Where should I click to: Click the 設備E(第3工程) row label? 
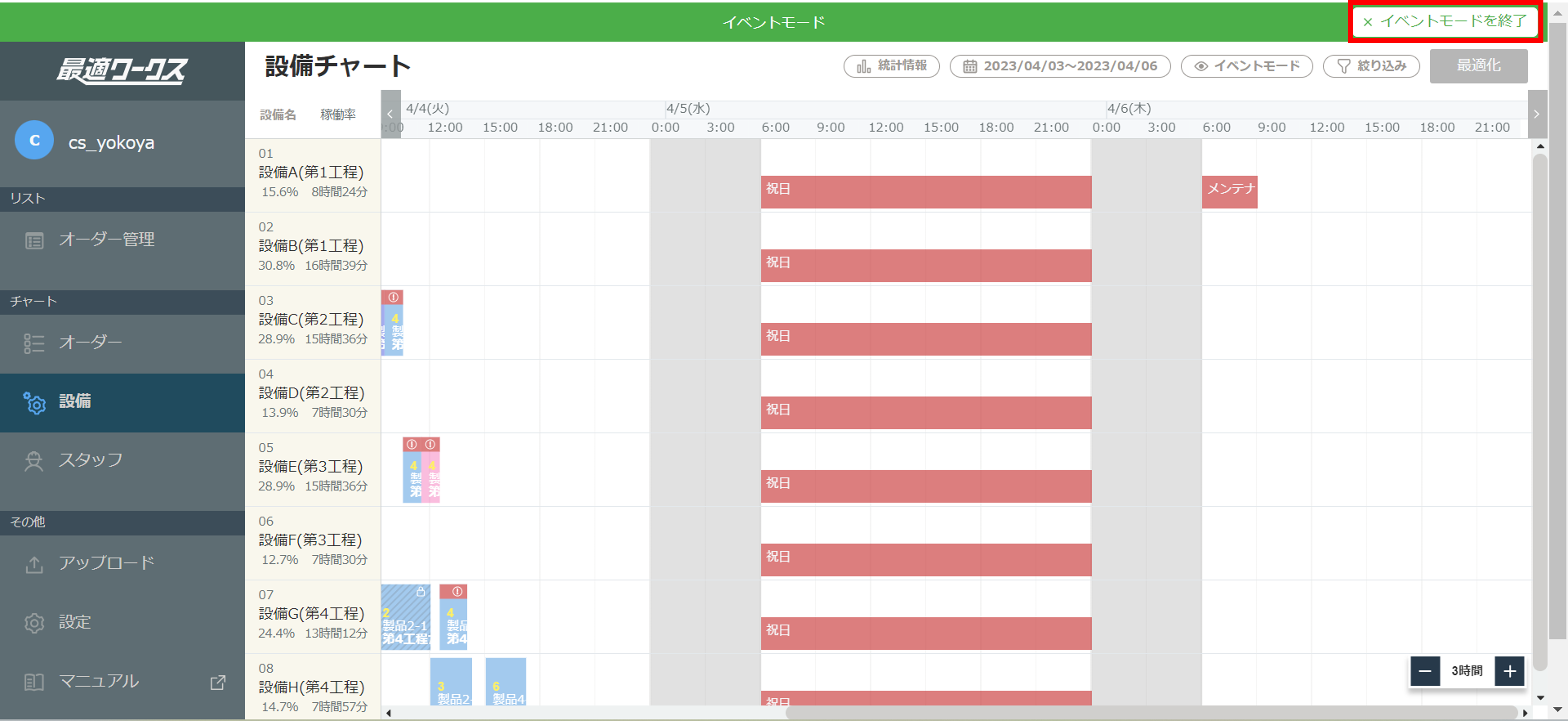(310, 466)
